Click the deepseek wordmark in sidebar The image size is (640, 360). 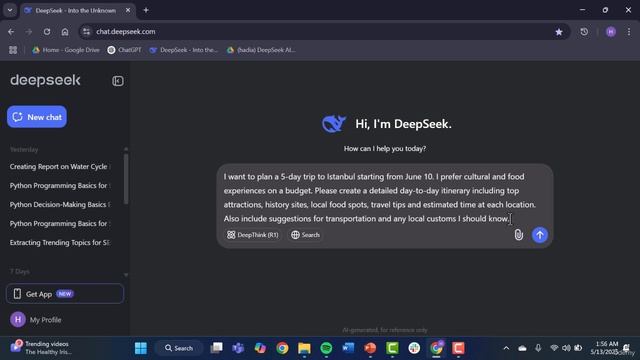(x=45, y=80)
